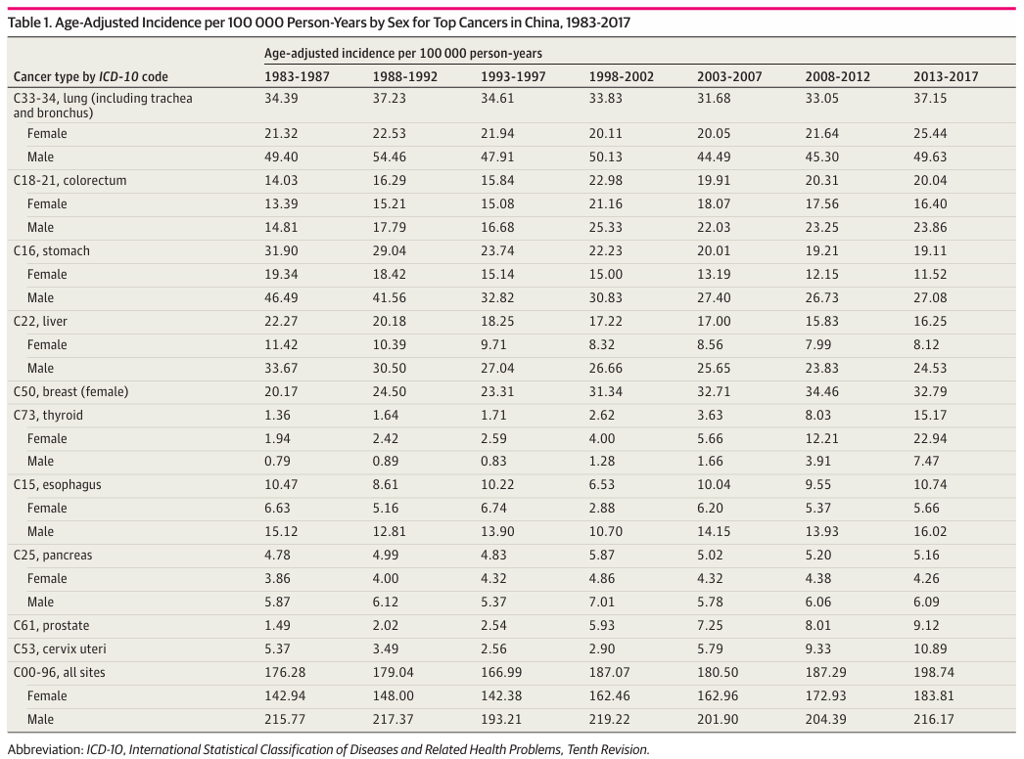1024x759 pixels.
Task: Click the C25, pancreas row label
Action: coord(53,555)
